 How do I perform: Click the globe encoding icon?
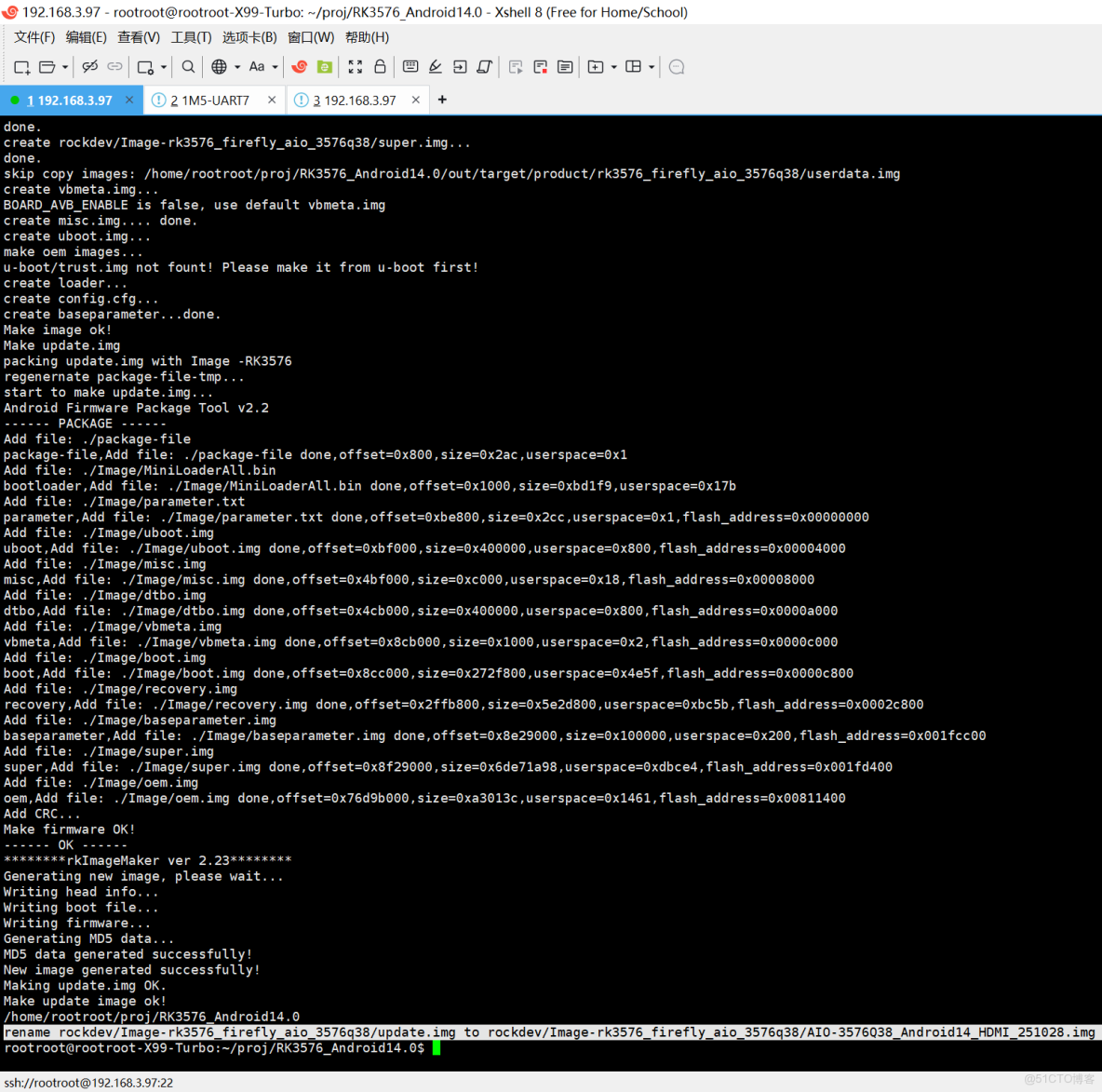coord(220,67)
